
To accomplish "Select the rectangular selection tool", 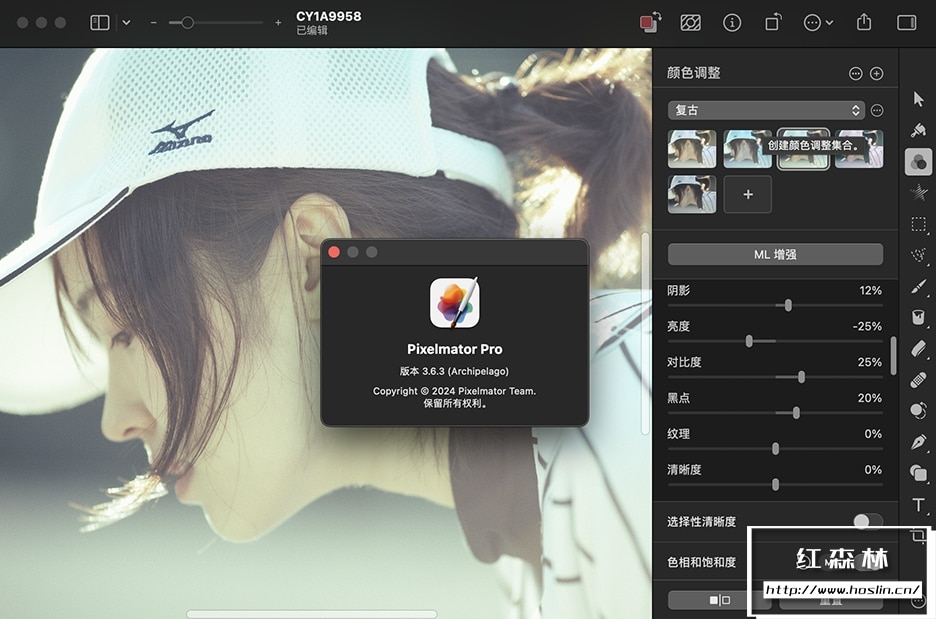I will point(918,224).
